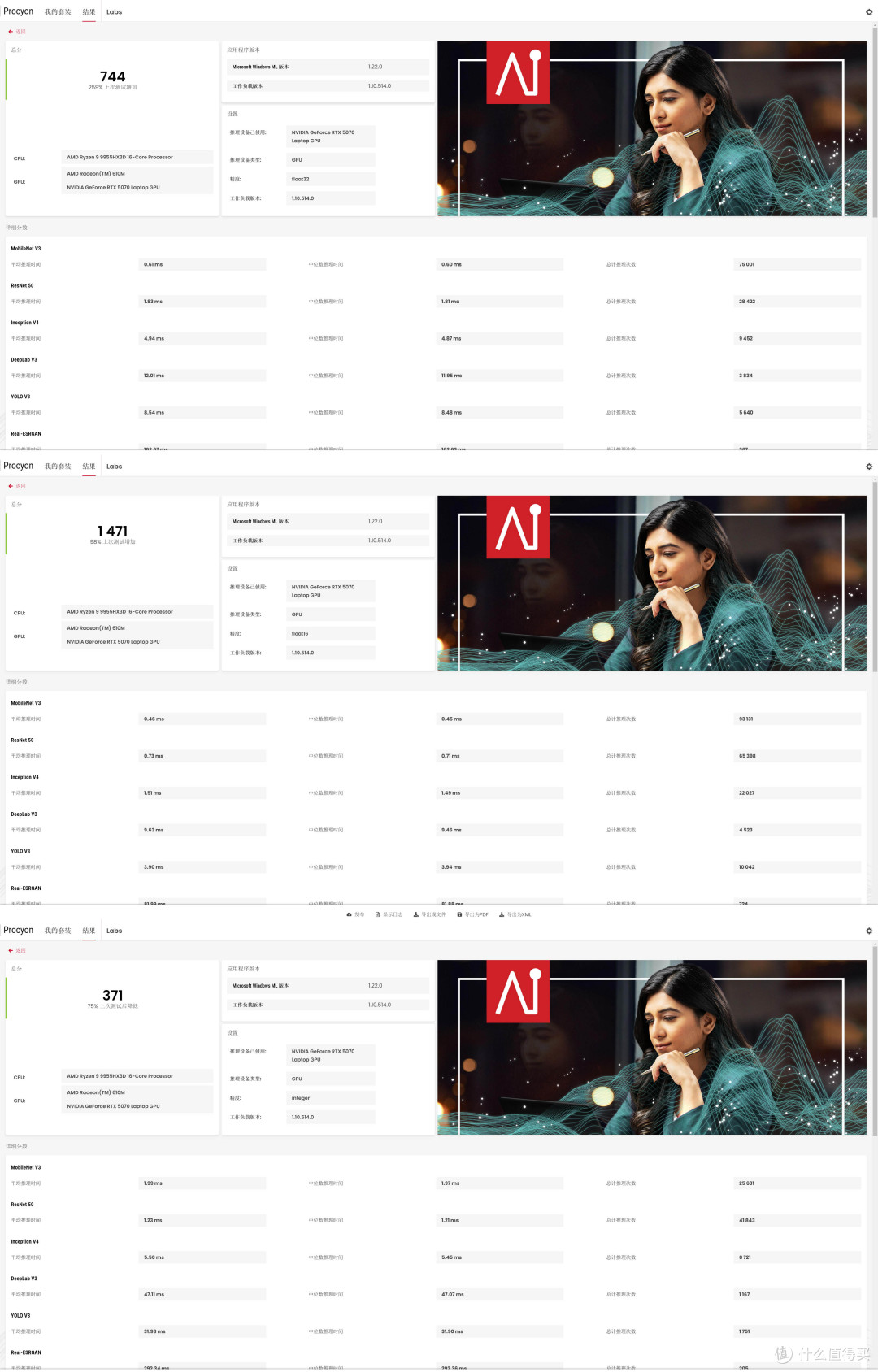The height and width of the screenshot is (1372, 878).
Task: Click the median time value 3.94 ms
Action: pos(500,866)
